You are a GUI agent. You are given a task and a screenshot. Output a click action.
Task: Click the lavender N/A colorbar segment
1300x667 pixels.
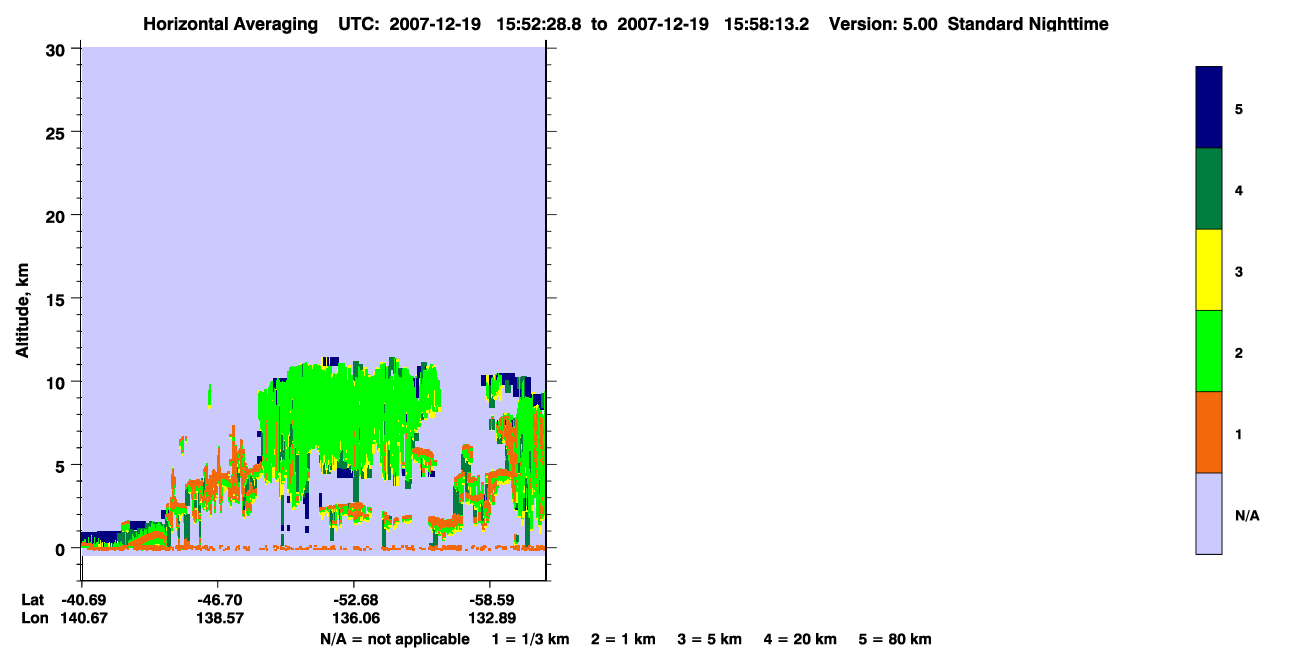click(x=1208, y=513)
